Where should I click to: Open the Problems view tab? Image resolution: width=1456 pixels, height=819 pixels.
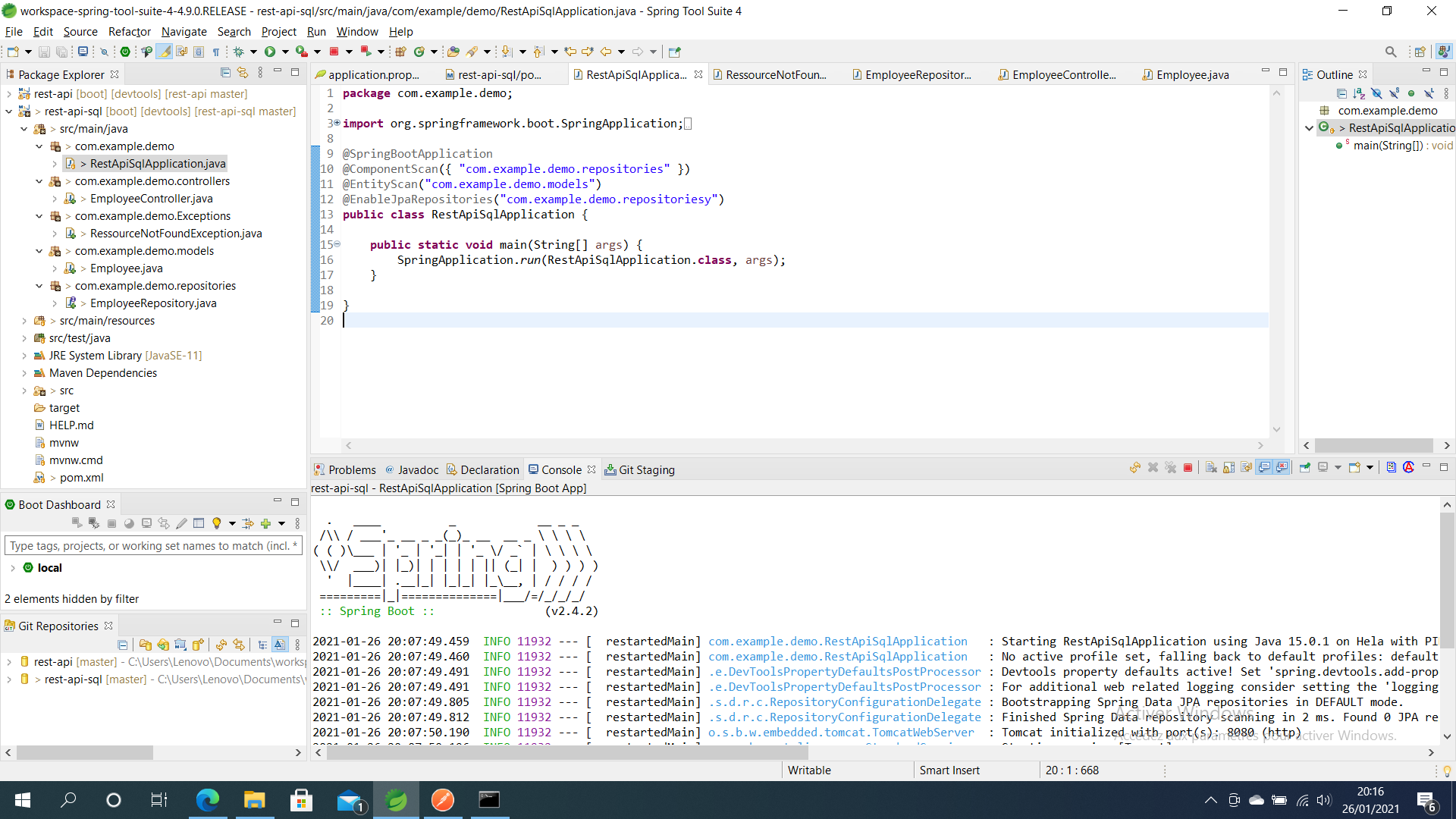pyautogui.click(x=345, y=469)
